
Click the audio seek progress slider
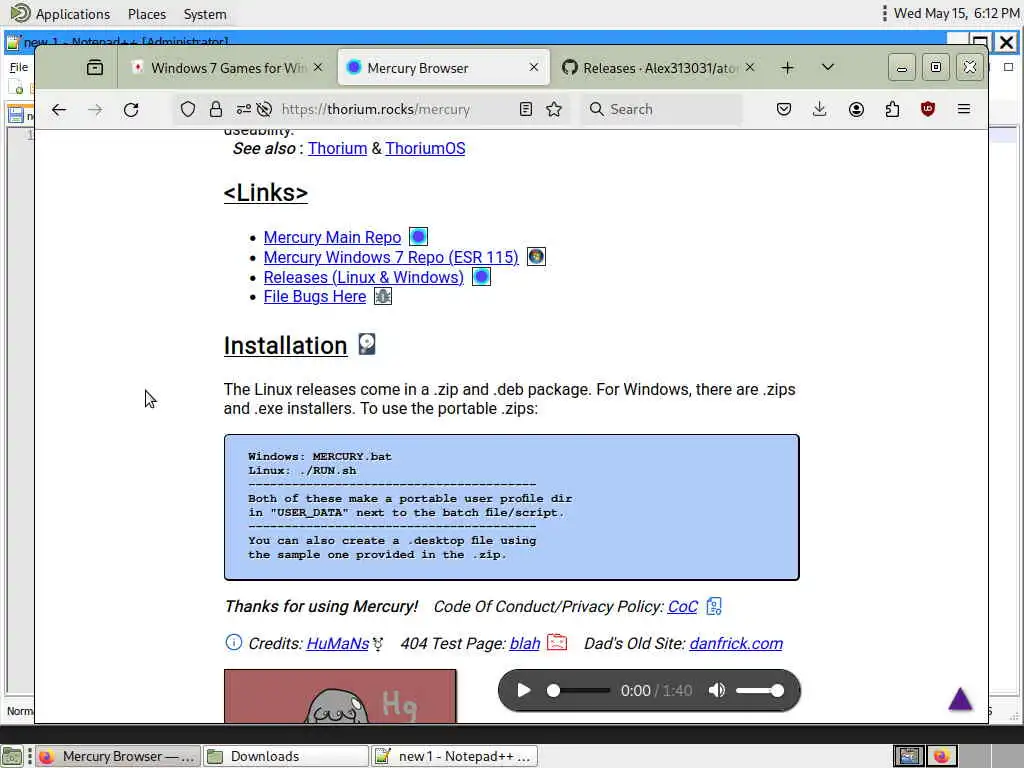click(579, 690)
